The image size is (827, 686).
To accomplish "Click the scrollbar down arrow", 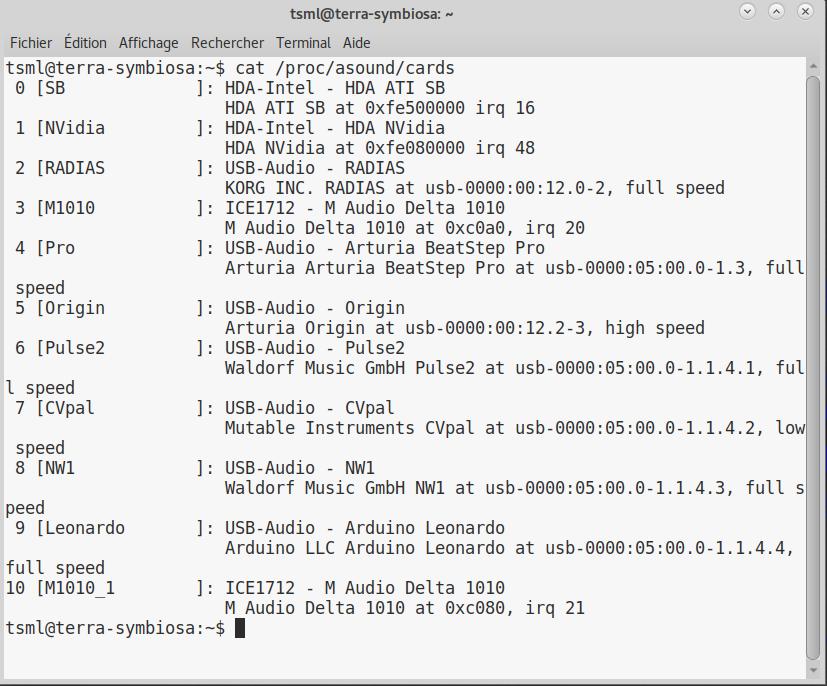I will coord(813,670).
